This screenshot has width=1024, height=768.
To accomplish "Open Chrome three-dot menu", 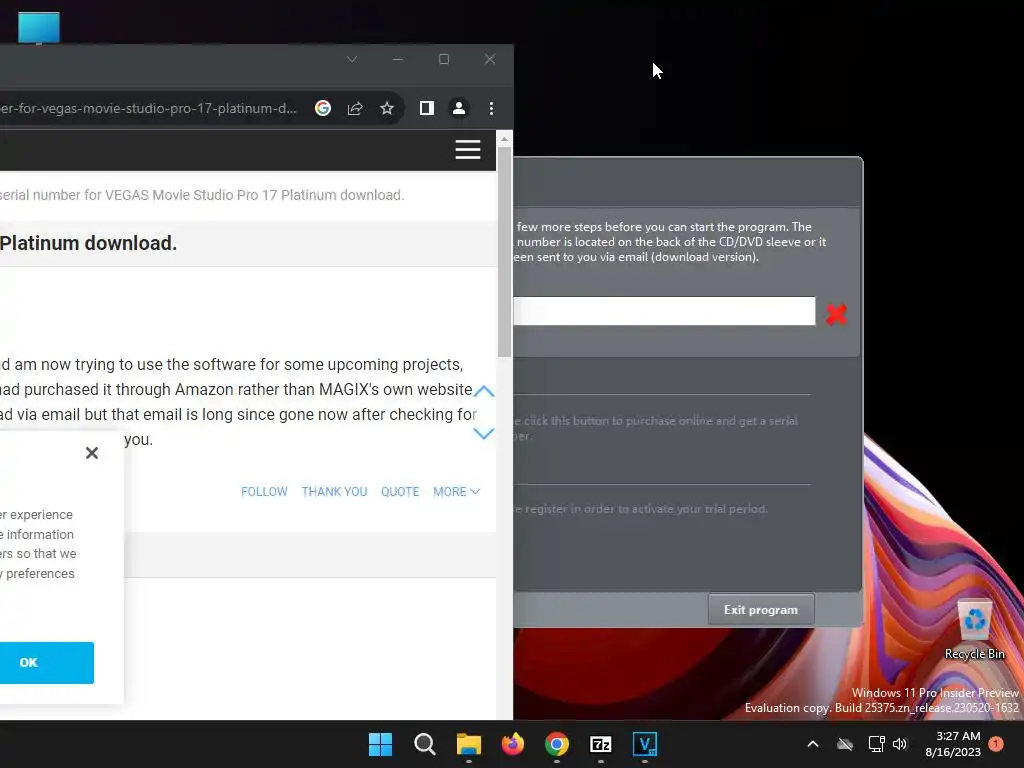I will coord(491,108).
